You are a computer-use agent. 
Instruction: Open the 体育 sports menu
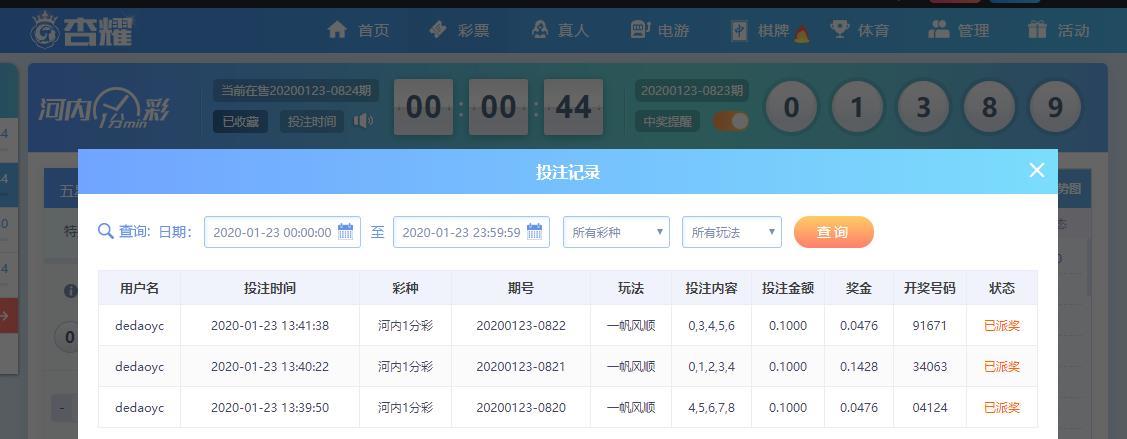(x=860, y=30)
